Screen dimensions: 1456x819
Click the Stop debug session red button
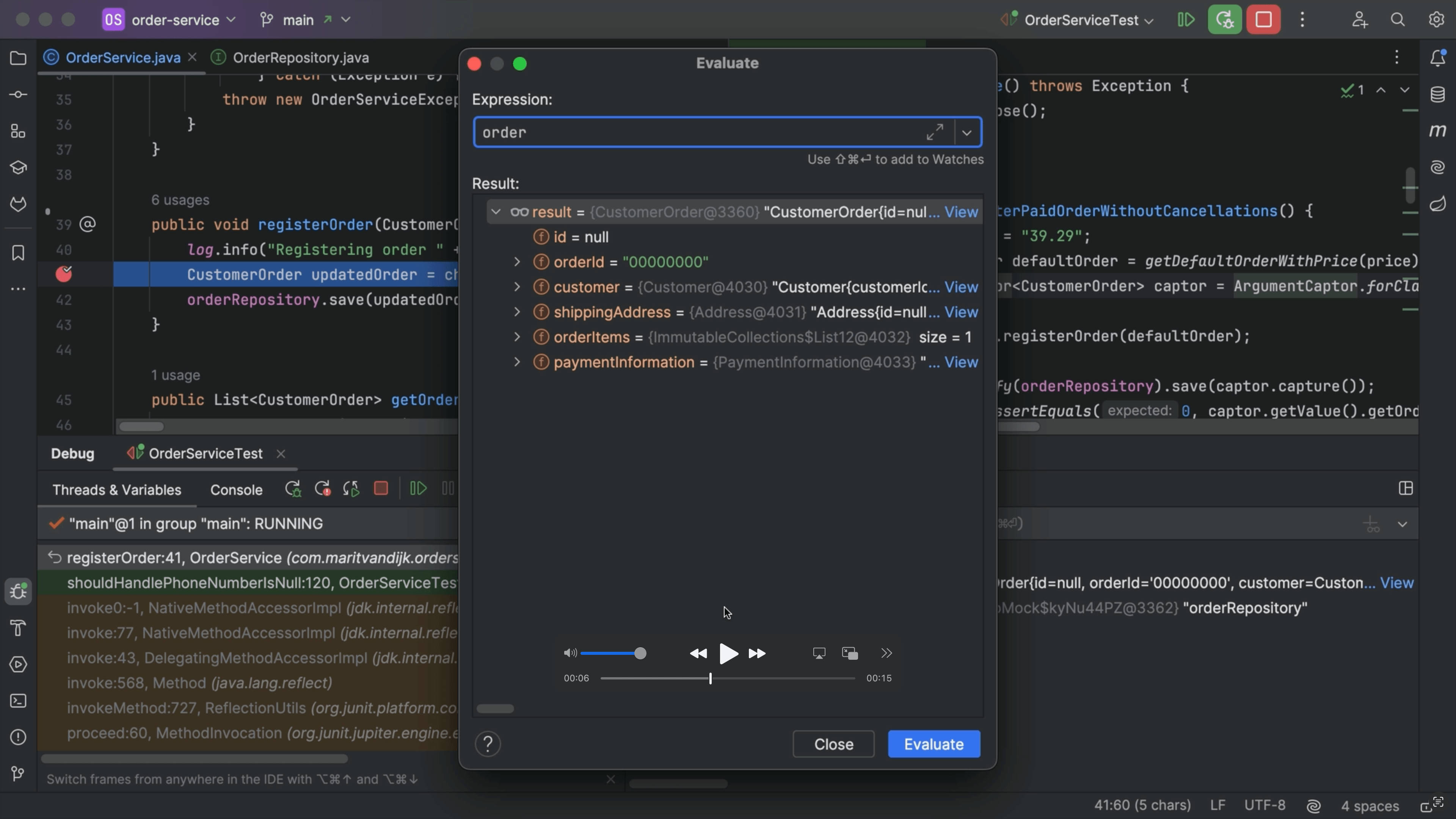(1263, 20)
